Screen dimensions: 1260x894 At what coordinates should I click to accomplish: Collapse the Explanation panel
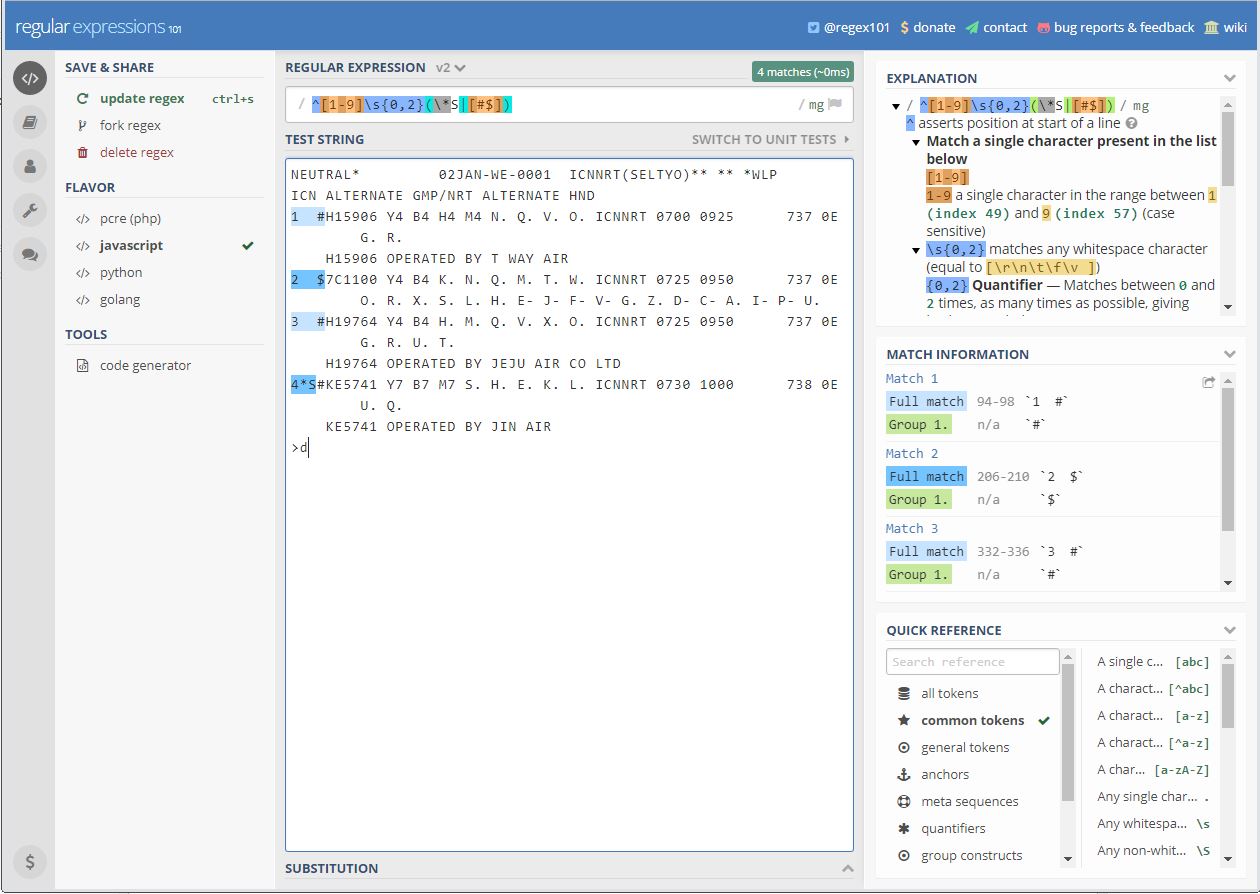coord(1229,78)
